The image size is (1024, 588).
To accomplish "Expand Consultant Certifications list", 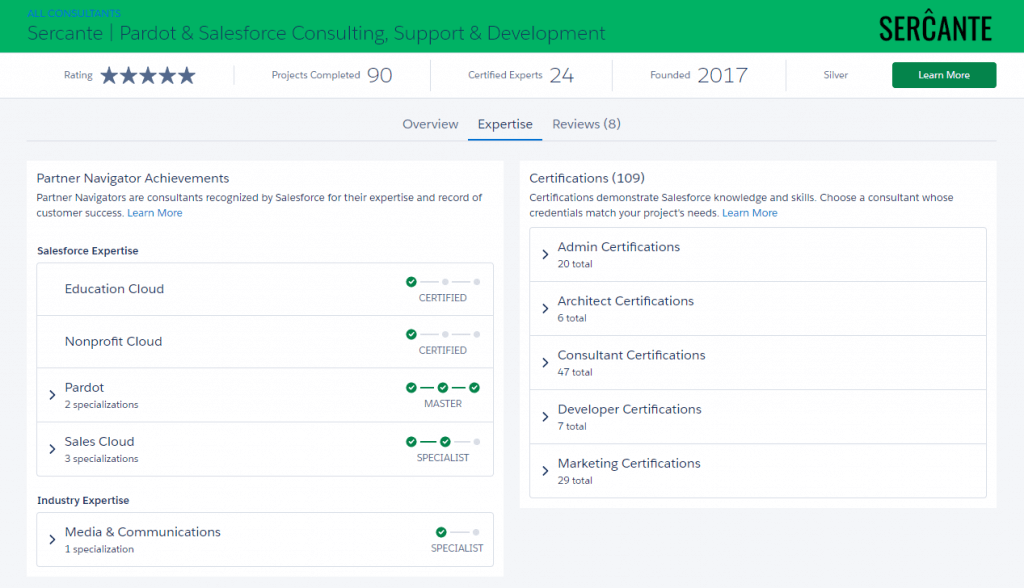I will pos(545,363).
